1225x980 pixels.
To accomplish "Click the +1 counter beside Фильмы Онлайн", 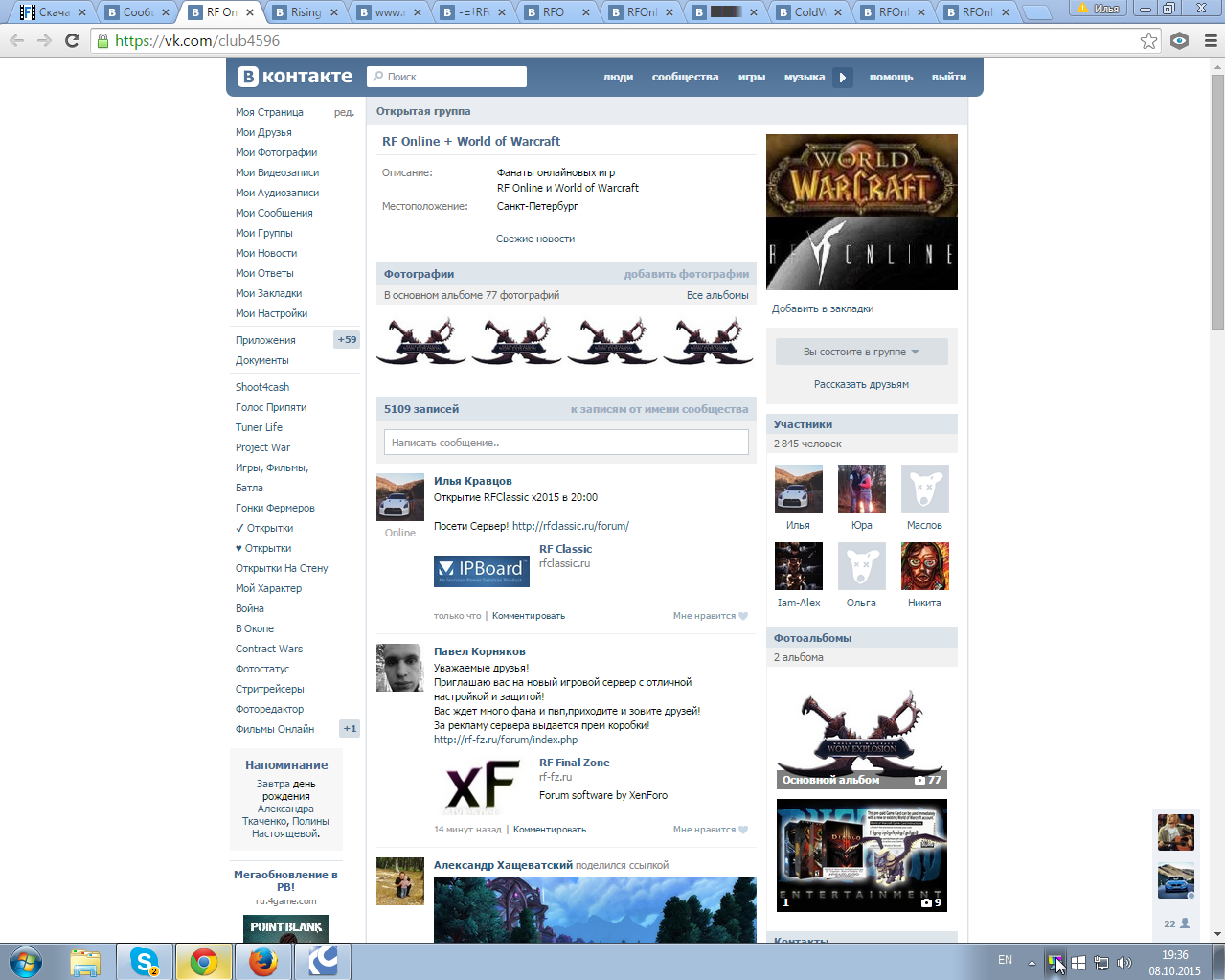I will (350, 729).
